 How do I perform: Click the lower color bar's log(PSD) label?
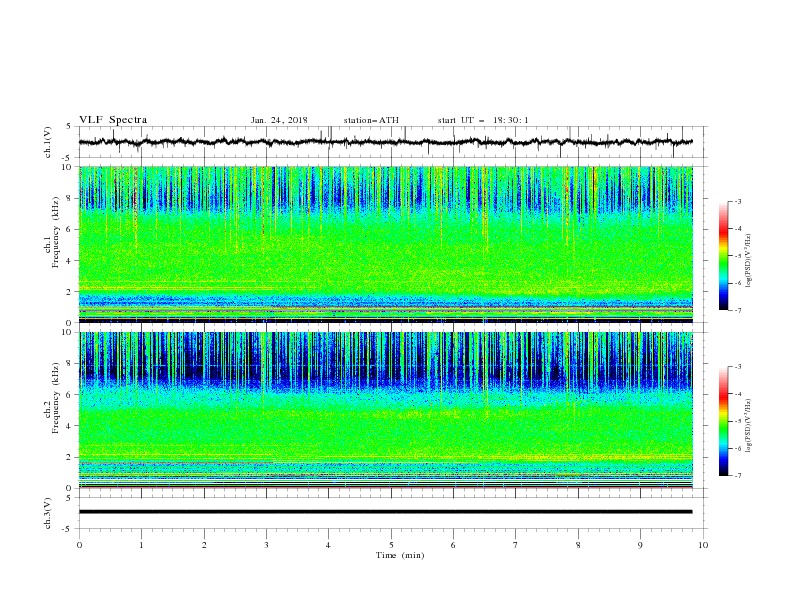tap(749, 426)
